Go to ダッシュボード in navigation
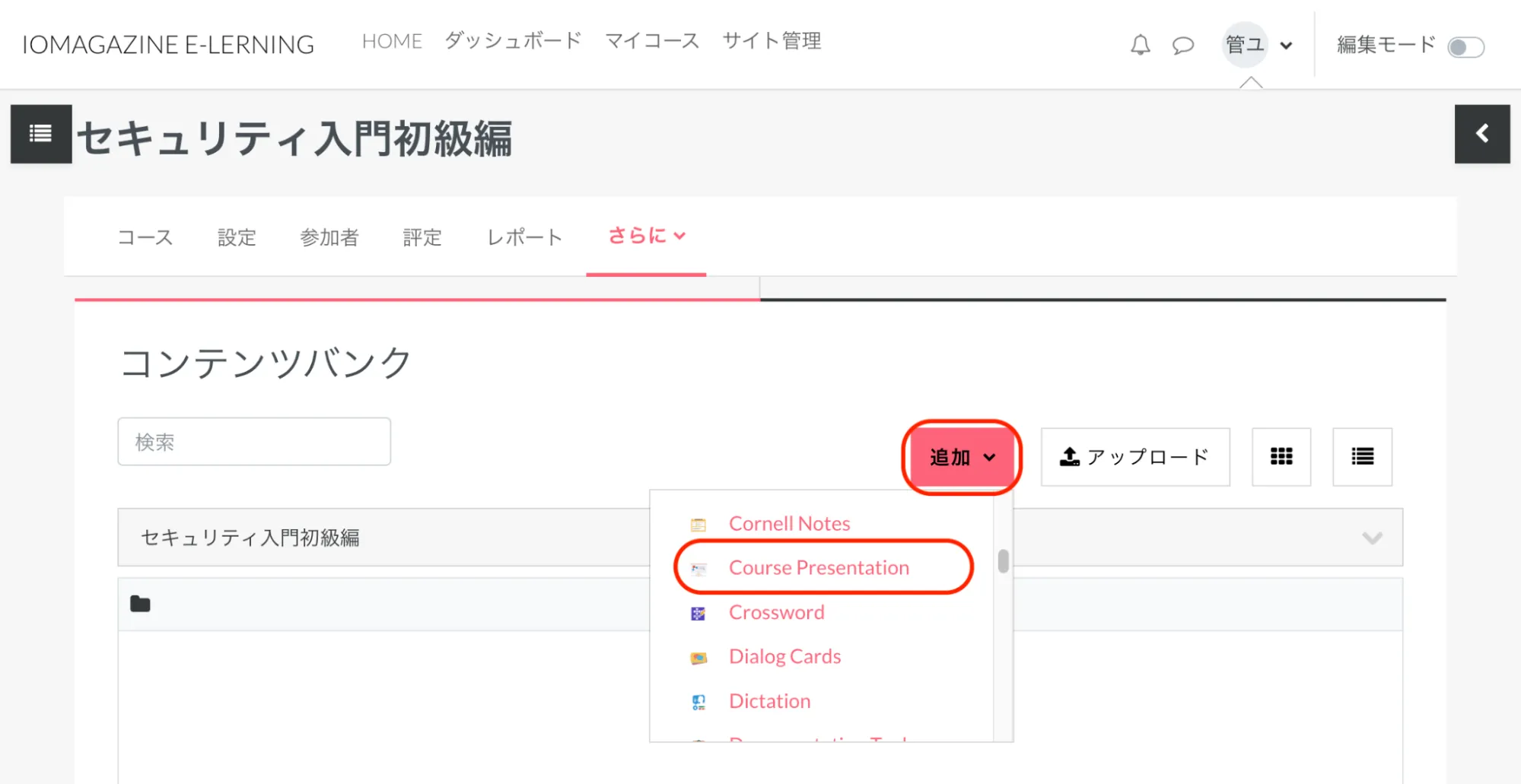The image size is (1521, 784). [x=513, y=41]
